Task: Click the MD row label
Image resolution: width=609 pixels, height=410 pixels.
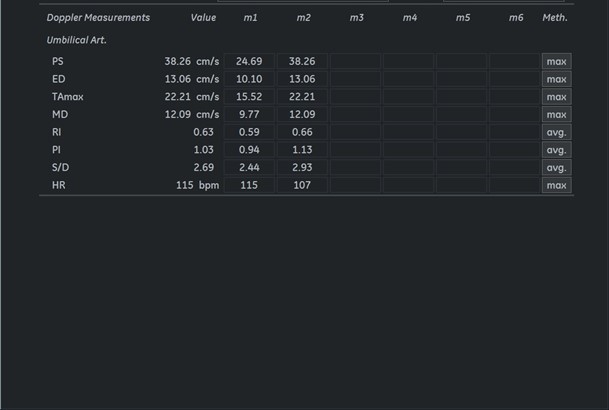Action: coord(60,115)
